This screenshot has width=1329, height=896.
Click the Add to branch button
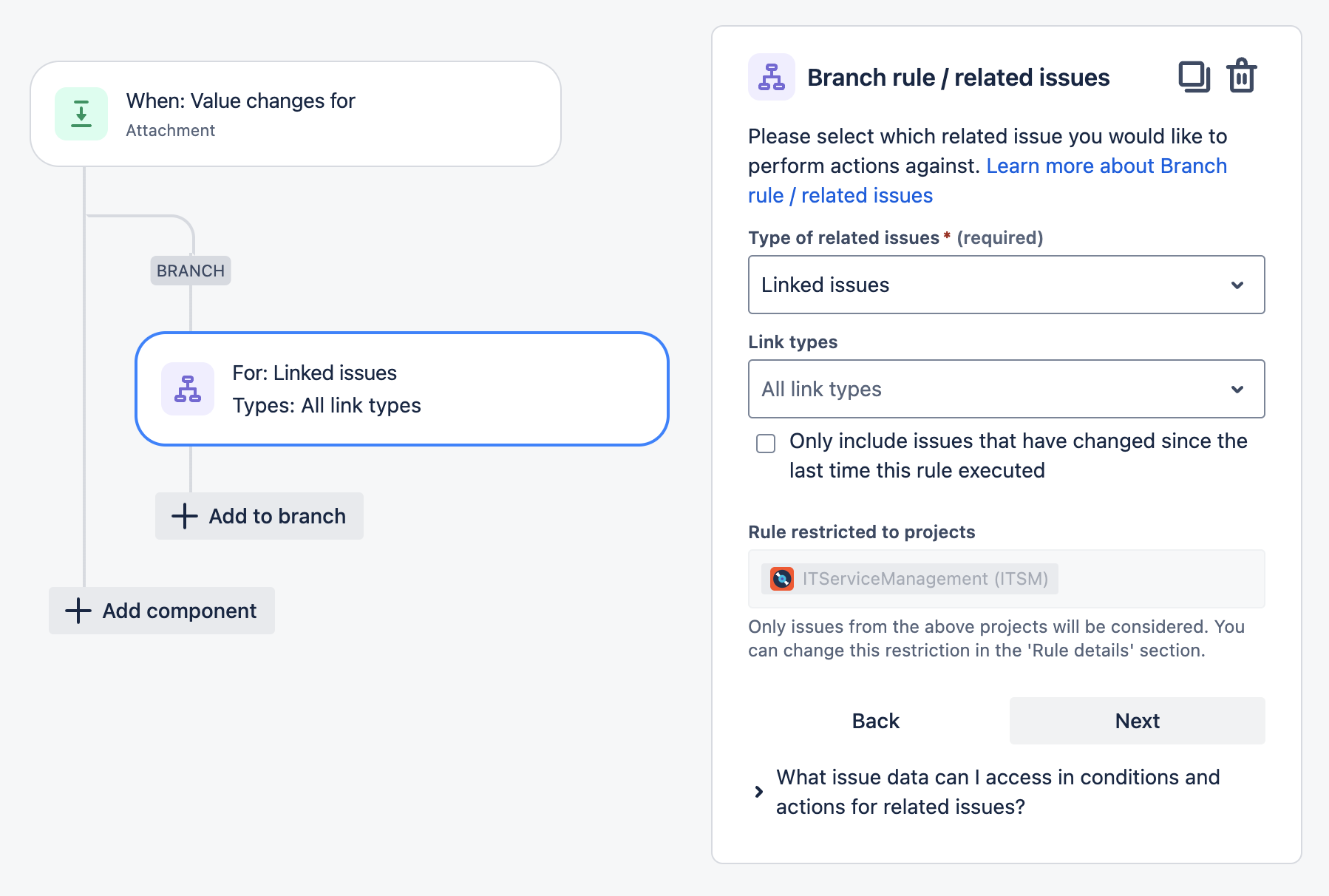point(259,516)
